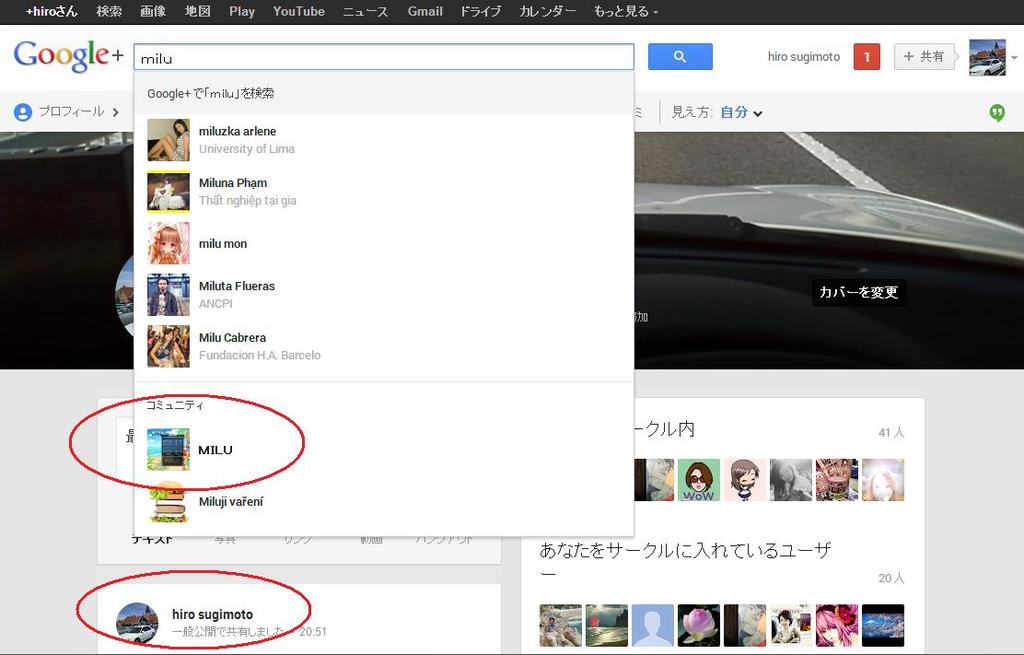Click the blue search magnifier button
Image resolution: width=1024 pixels, height=655 pixels.
(680, 57)
